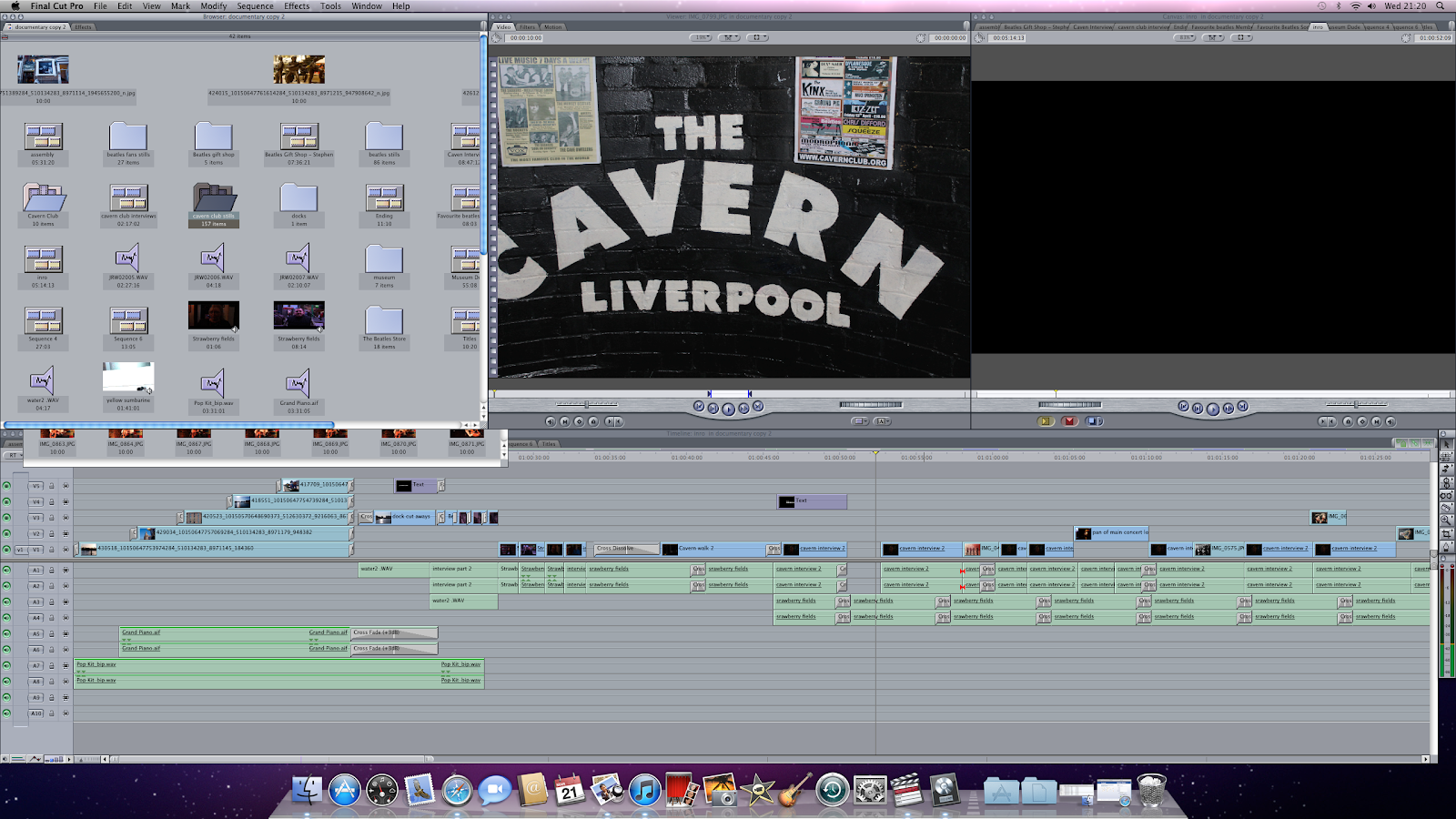Image resolution: width=1456 pixels, height=819 pixels.
Task: Open the Viewer playhead sync pop-up
Action: 729,38
